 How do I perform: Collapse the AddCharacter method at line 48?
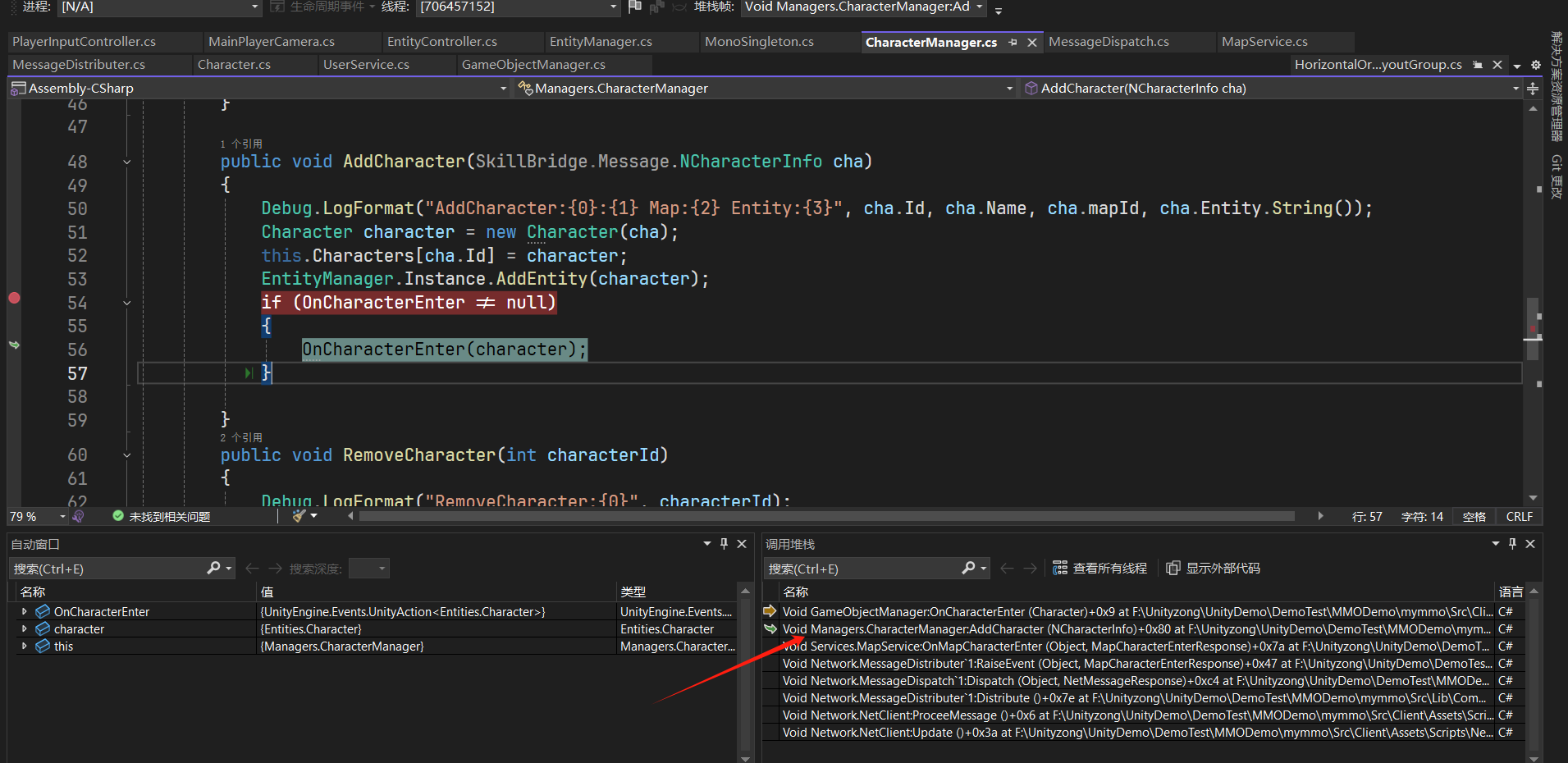pos(127,162)
